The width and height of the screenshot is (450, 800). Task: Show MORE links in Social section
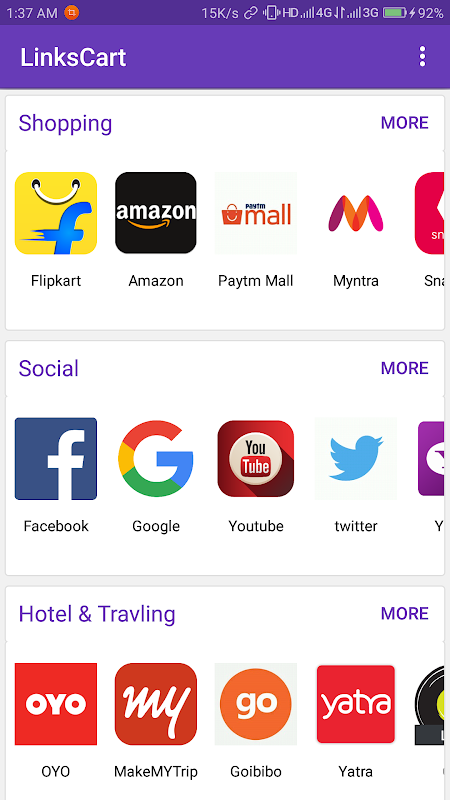tap(405, 368)
